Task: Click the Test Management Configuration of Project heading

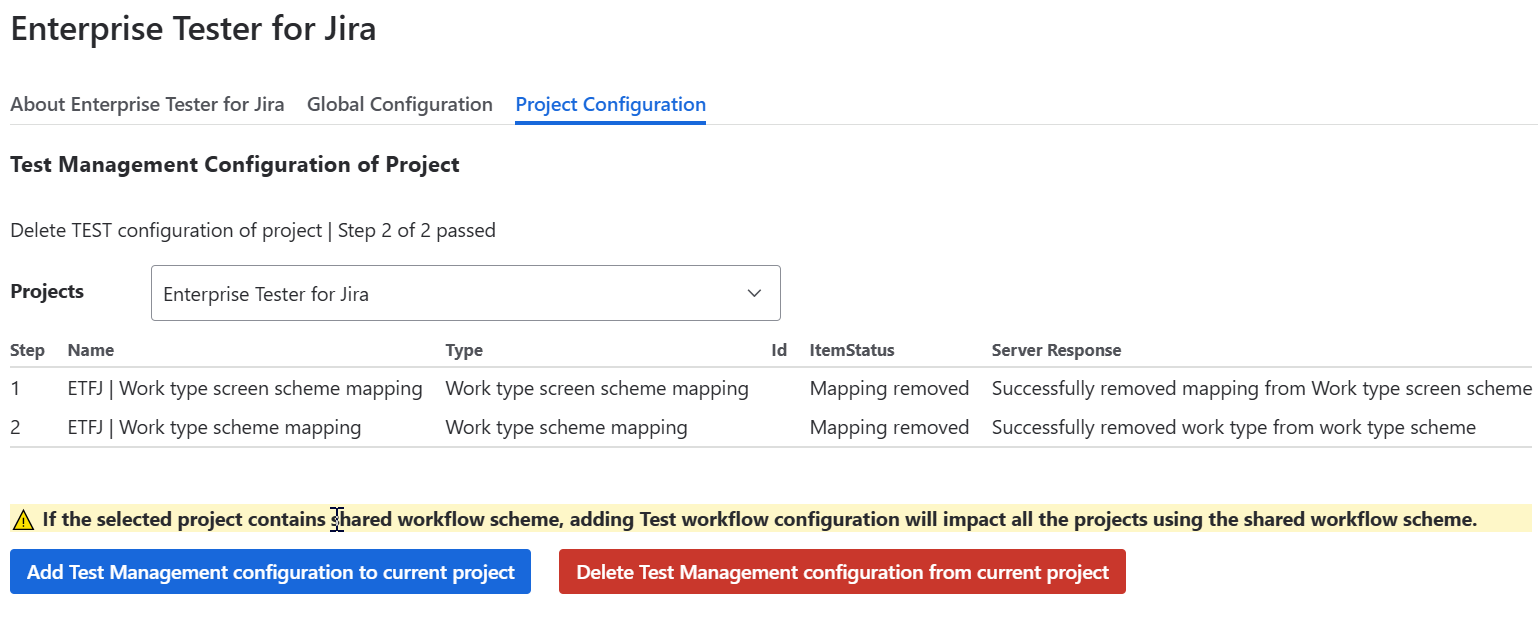Action: [x=235, y=165]
